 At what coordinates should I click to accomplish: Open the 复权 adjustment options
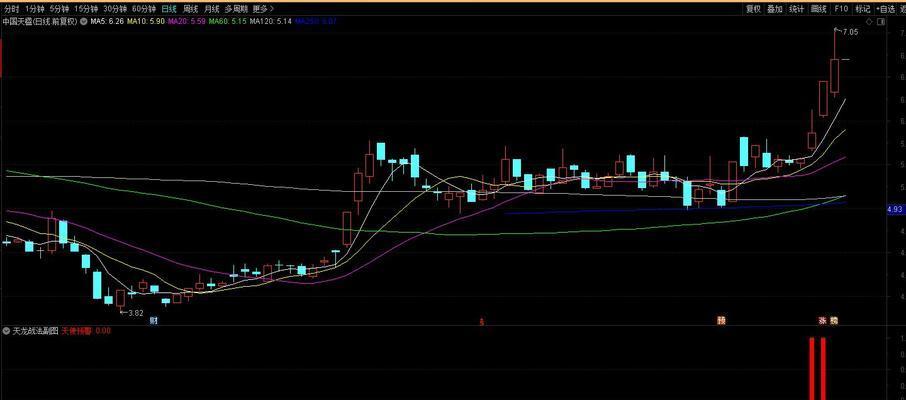(x=753, y=8)
